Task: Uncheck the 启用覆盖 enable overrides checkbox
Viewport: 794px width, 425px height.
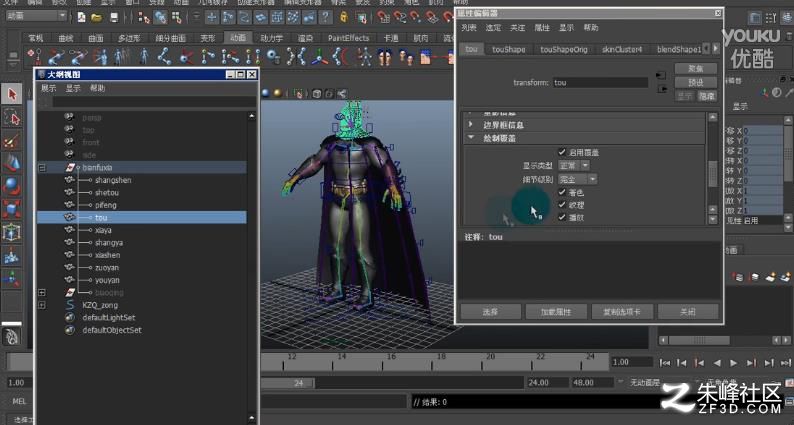Action: pyautogui.click(x=562, y=152)
